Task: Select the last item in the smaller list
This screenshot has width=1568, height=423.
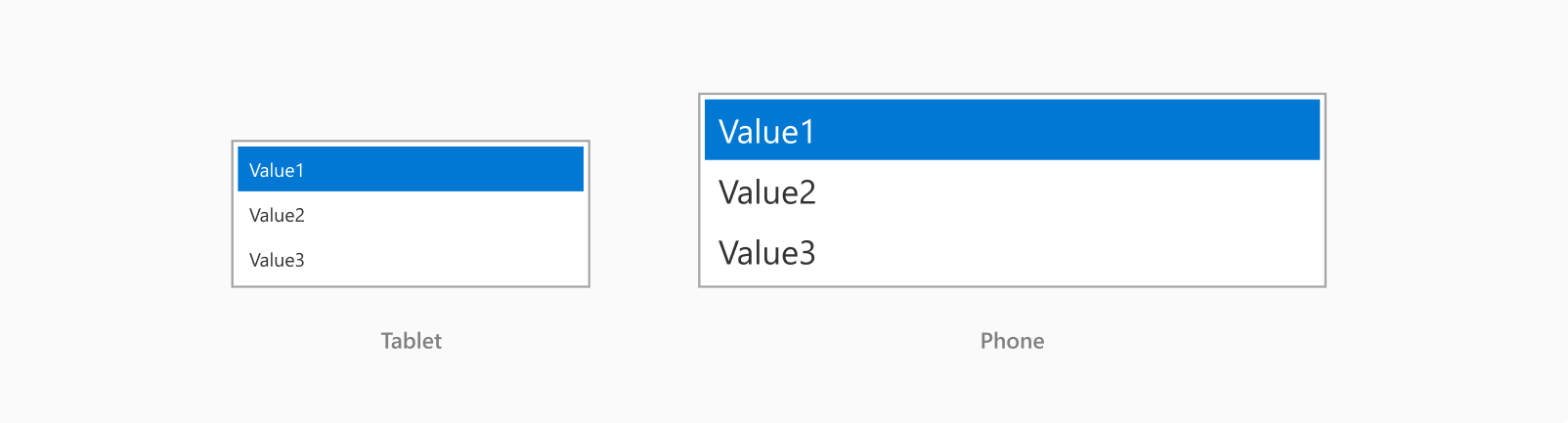Action: point(411,260)
